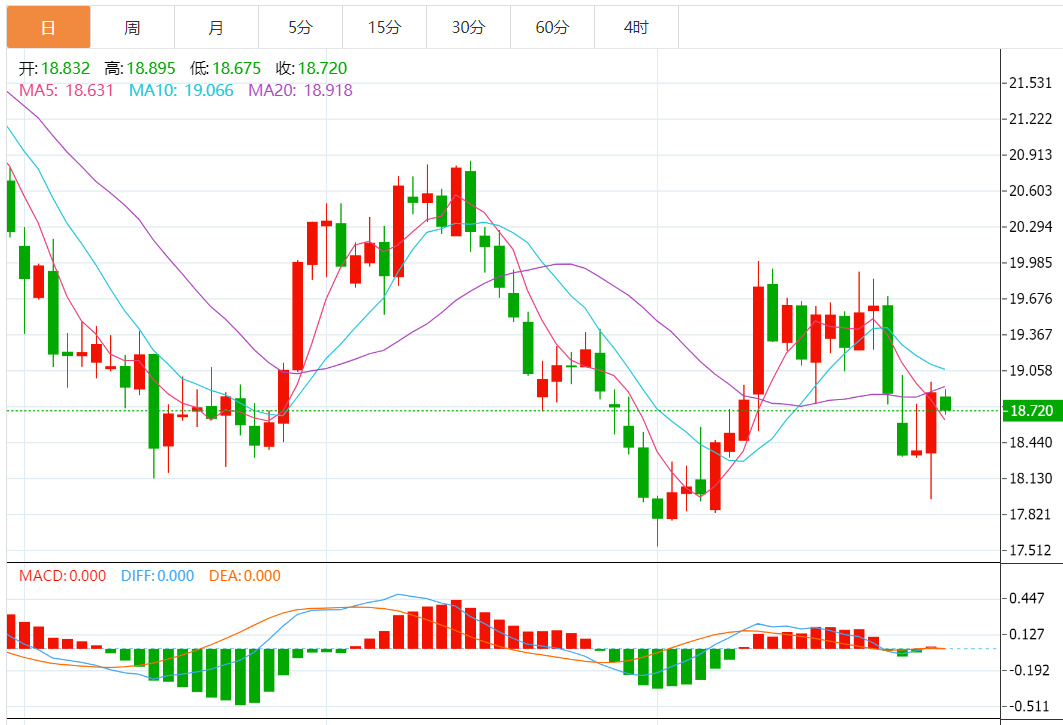The image size is (1063, 725).
Task: Select the 日 daily chart tab
Action: pyautogui.click(x=48, y=27)
